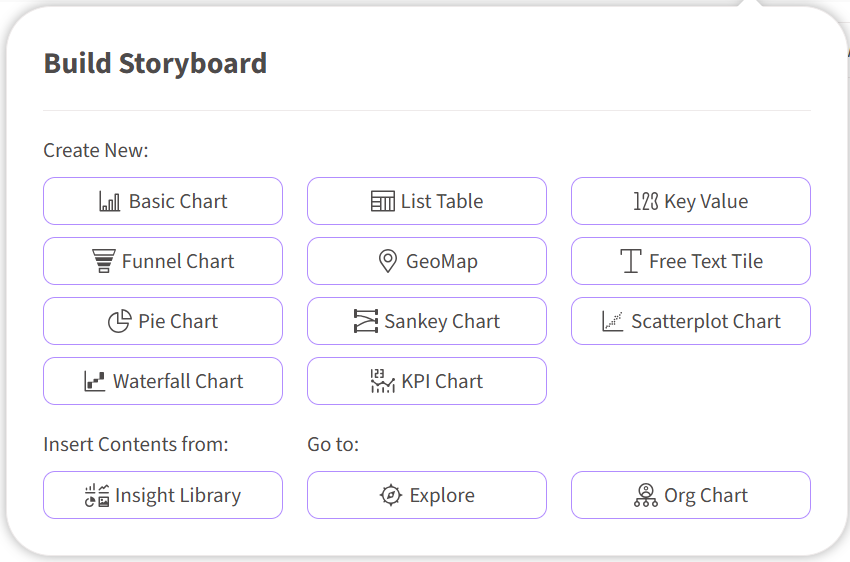850x562 pixels.
Task: Click the Explore compass icon
Action: click(x=391, y=495)
